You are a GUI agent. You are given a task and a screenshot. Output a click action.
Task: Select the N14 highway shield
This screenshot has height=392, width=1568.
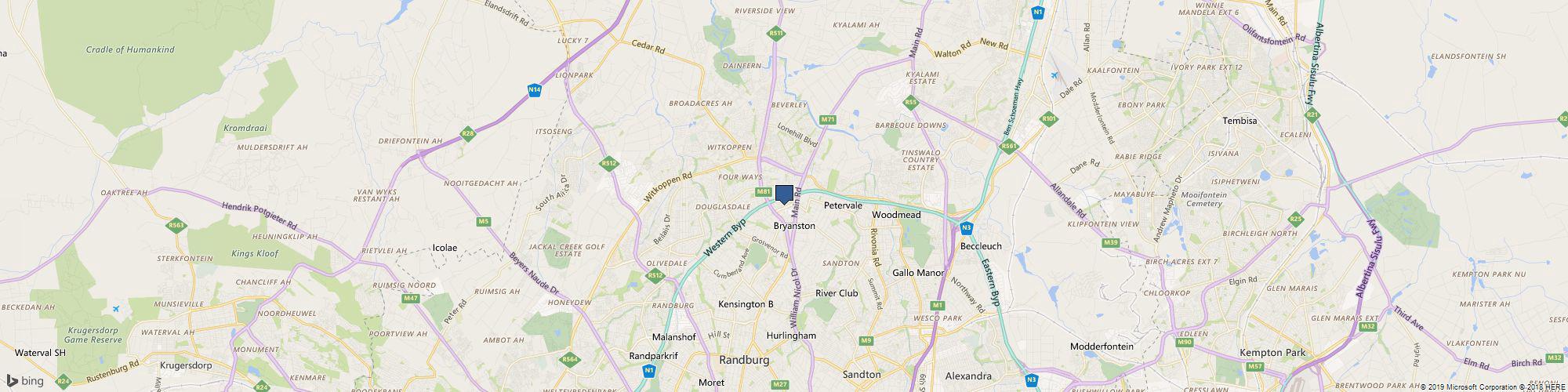tap(534, 90)
